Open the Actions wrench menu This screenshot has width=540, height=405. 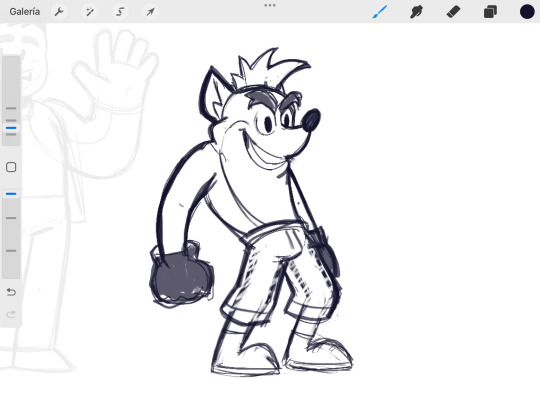tap(59, 12)
